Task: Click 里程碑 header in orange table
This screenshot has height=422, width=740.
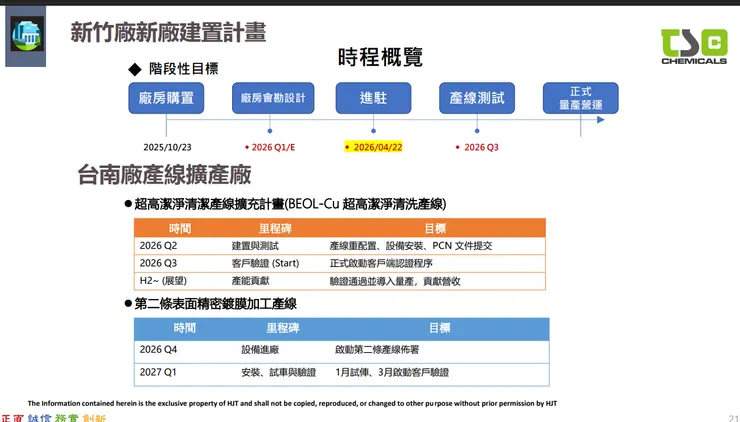Action: pos(275,228)
